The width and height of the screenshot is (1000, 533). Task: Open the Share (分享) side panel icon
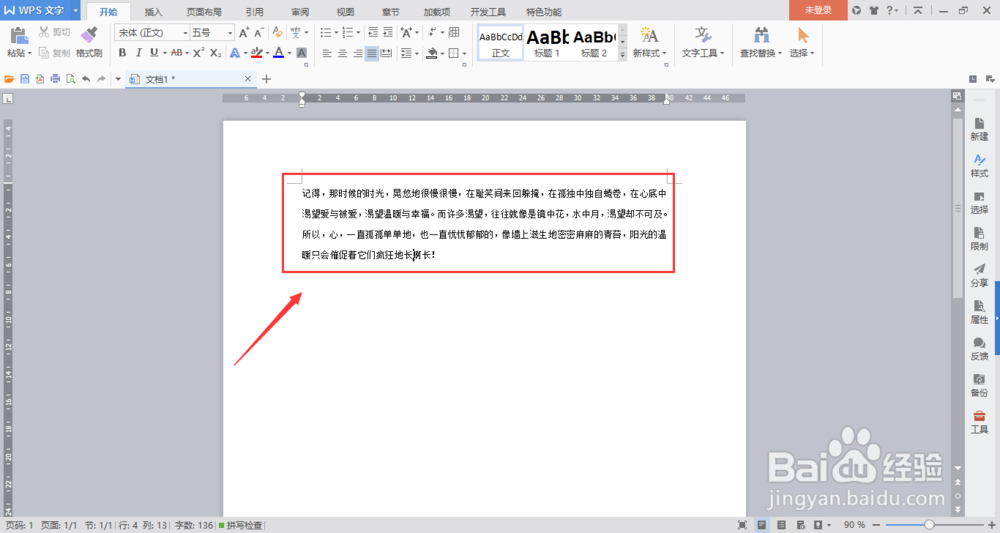[x=979, y=275]
